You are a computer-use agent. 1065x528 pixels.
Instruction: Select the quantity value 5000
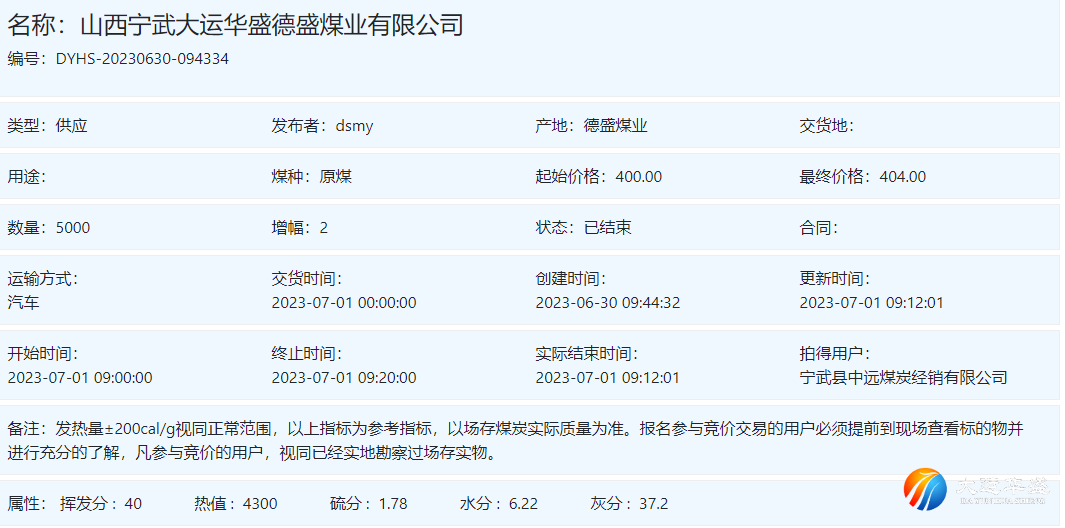coord(73,228)
